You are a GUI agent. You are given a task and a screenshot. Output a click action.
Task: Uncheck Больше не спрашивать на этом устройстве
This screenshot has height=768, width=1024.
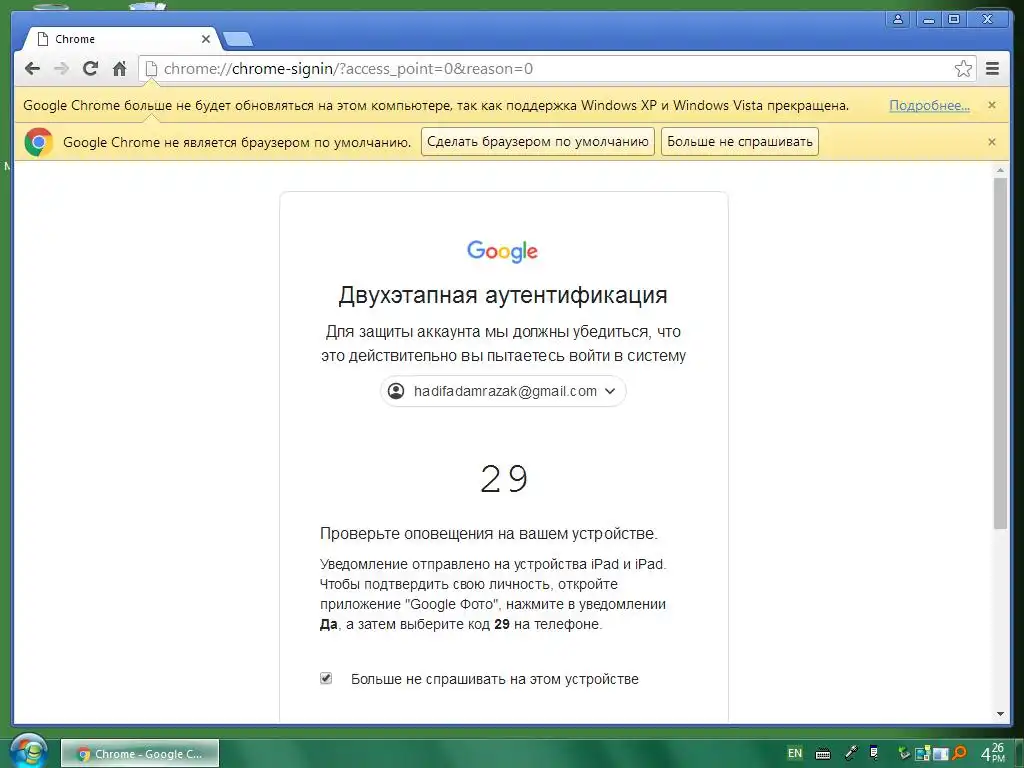tap(326, 679)
